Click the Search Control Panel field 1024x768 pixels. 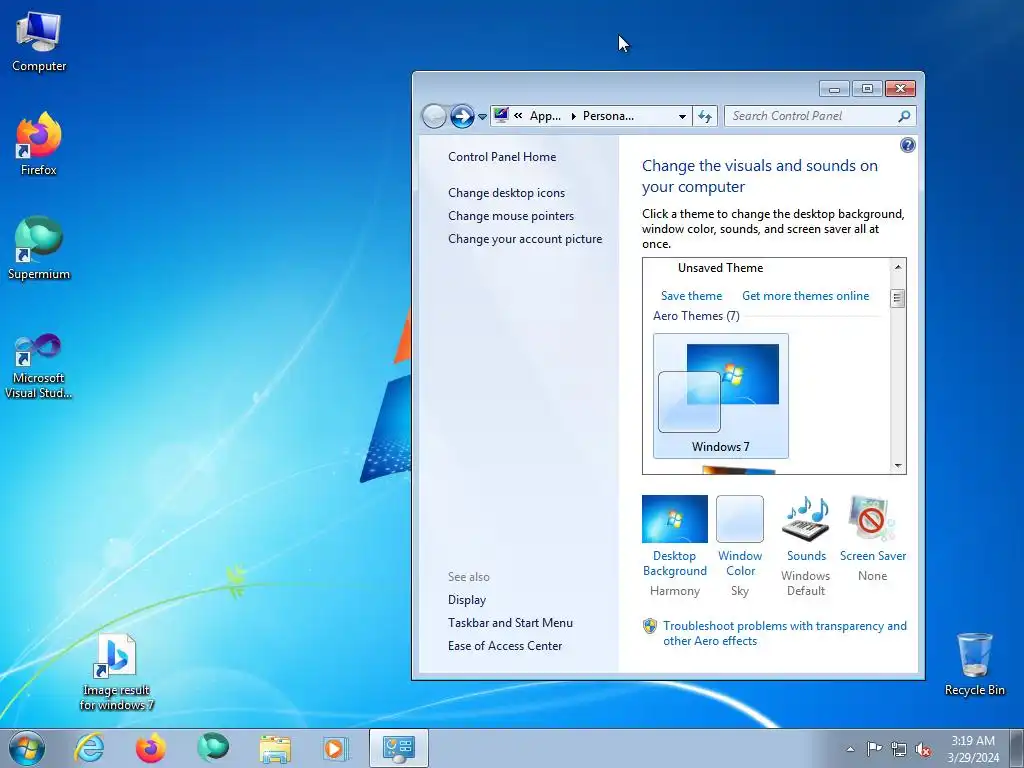coord(810,116)
